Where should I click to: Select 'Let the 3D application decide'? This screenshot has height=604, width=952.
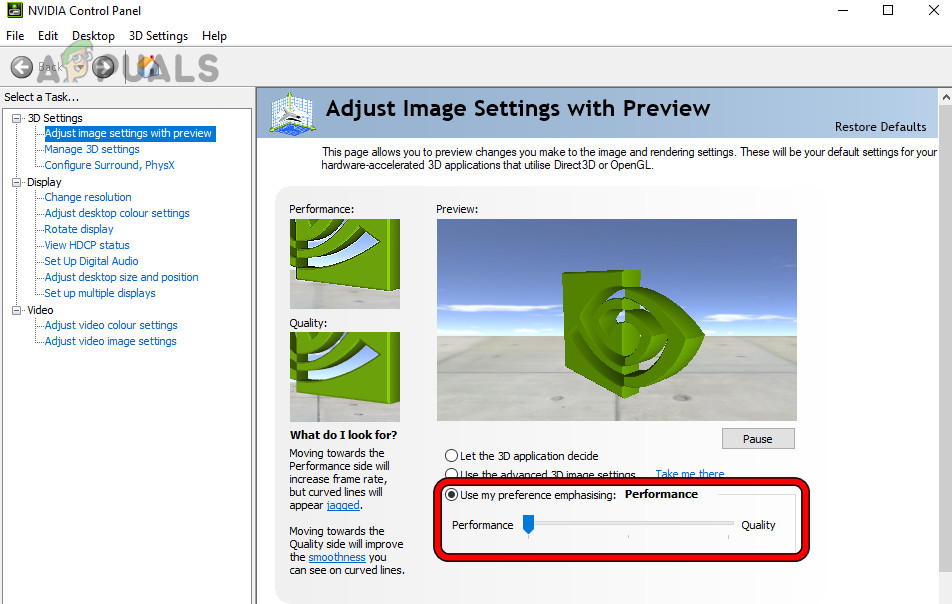pos(452,456)
